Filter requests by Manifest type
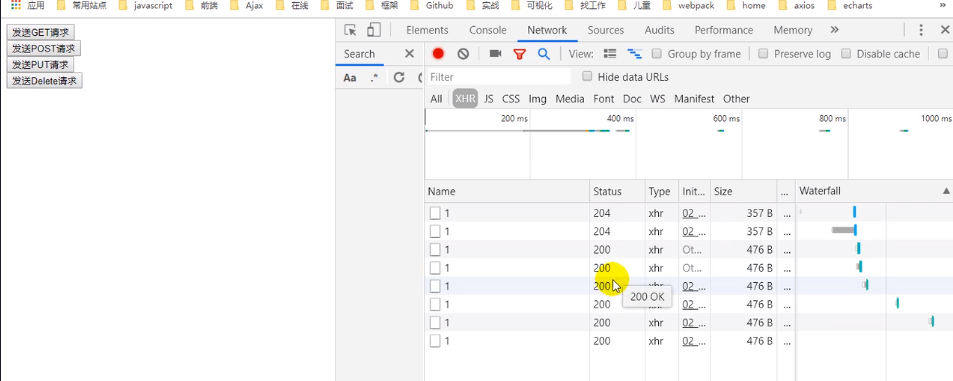Screen dimensions: 953x381 tap(694, 98)
